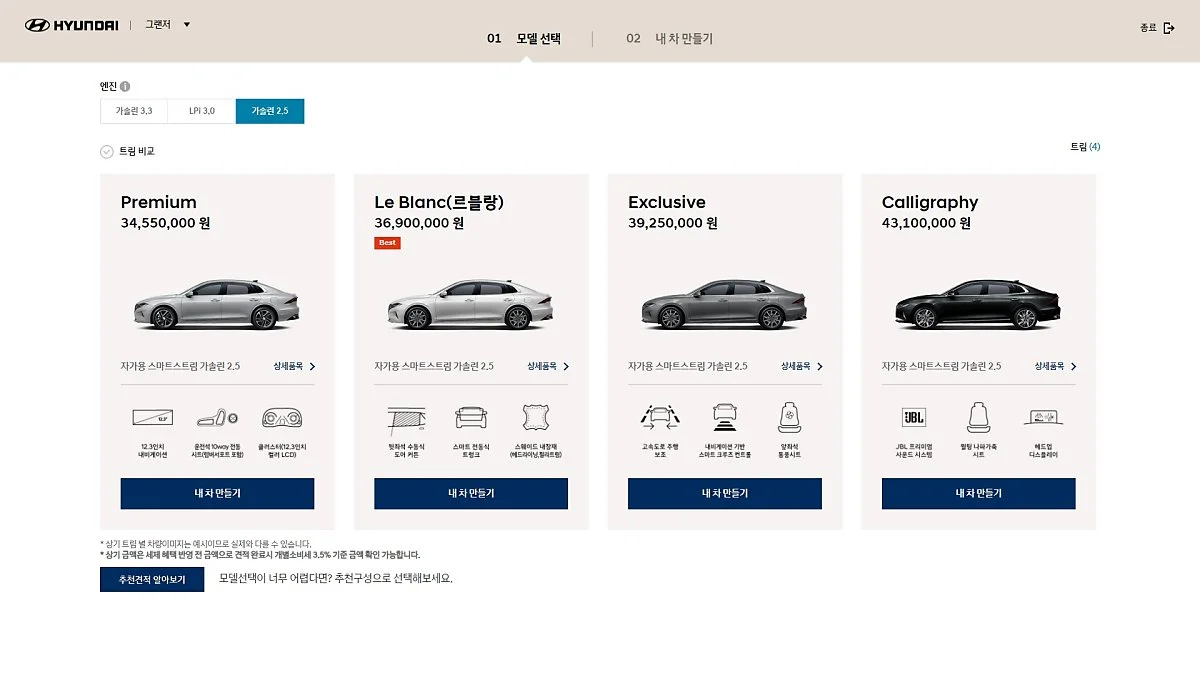This screenshot has height=675, width=1200.
Task: Click the 운전석 10way 전동 시트 icon
Action: coord(217,418)
